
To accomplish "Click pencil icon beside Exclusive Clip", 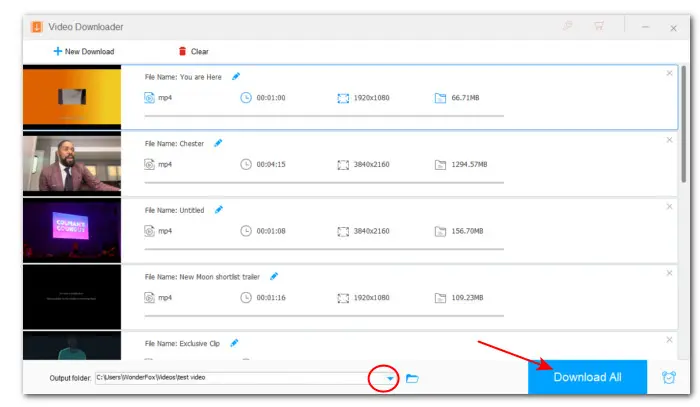I will (x=234, y=342).
